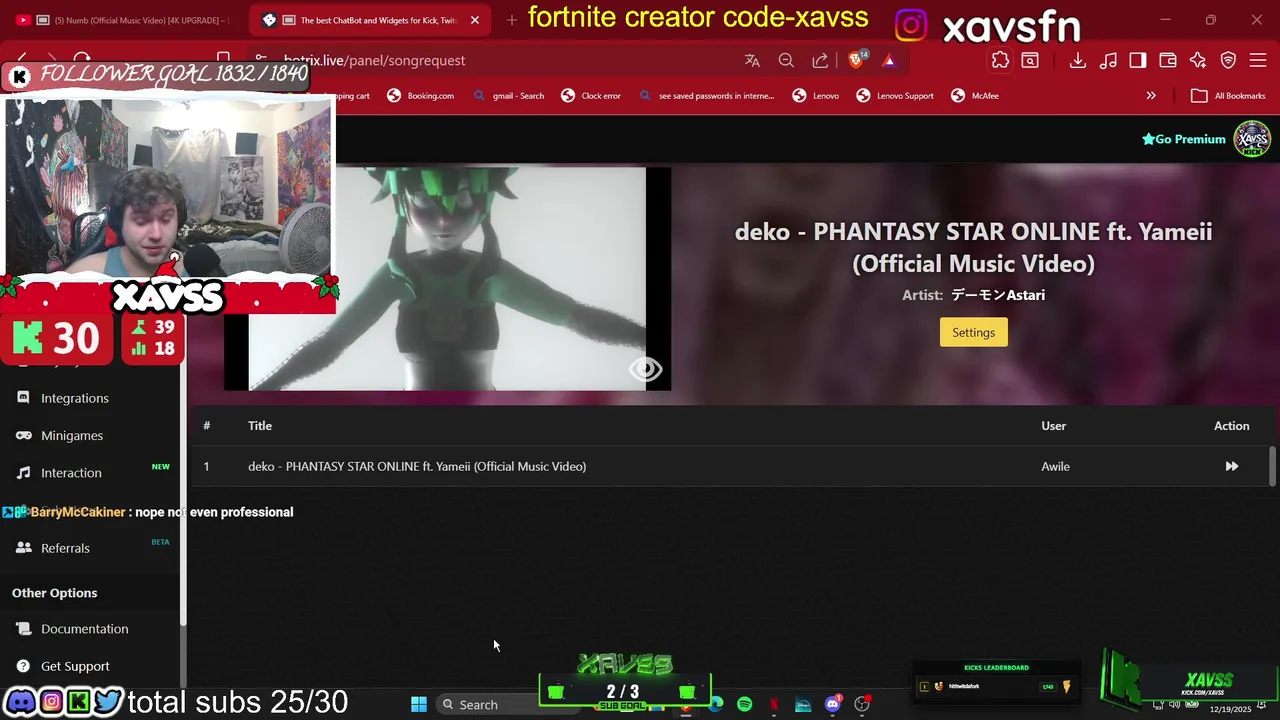Open the Downloads toolbar icon
Viewport: 1280px width, 720px height.
pyautogui.click(x=1077, y=60)
